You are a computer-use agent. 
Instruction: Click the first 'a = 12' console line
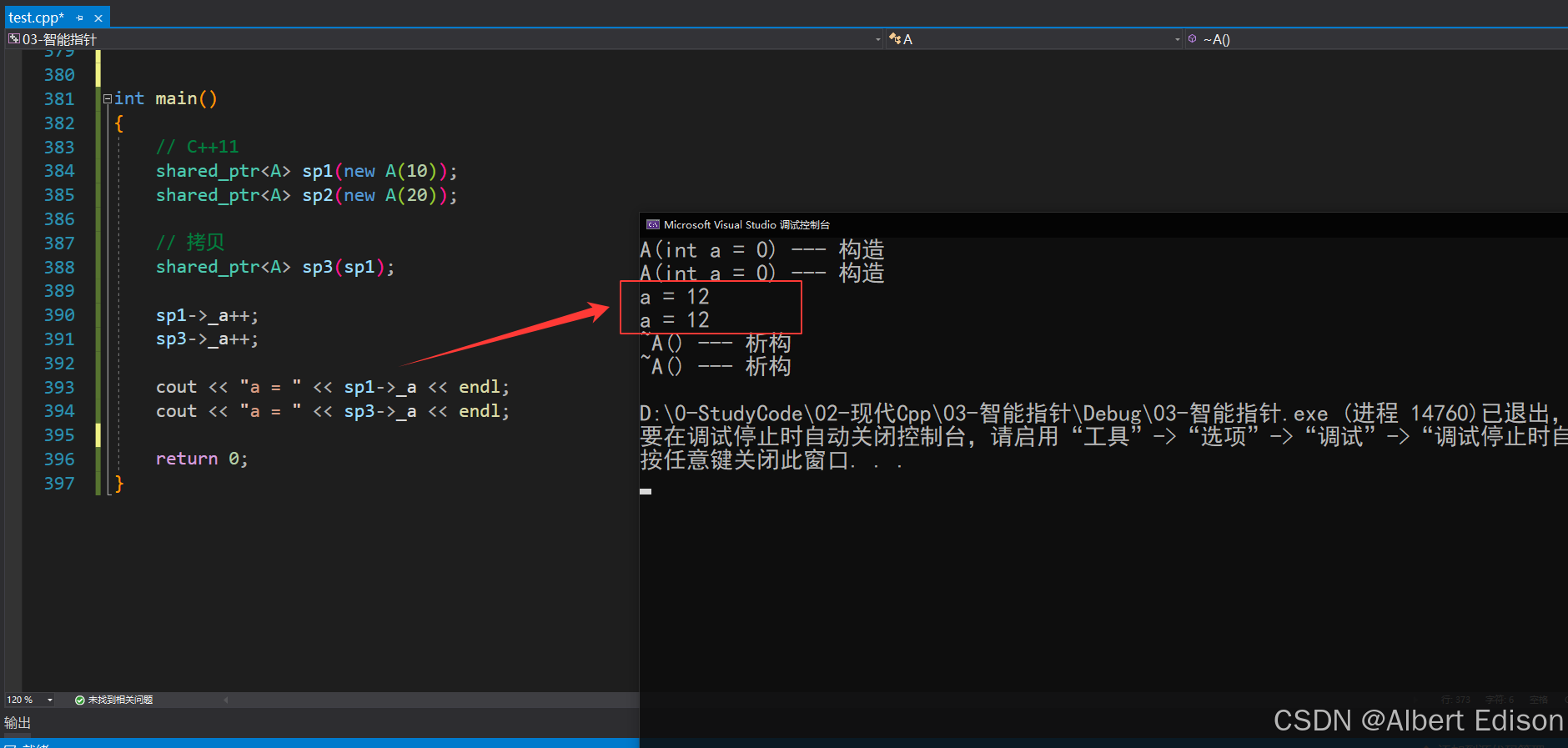pyautogui.click(x=675, y=297)
